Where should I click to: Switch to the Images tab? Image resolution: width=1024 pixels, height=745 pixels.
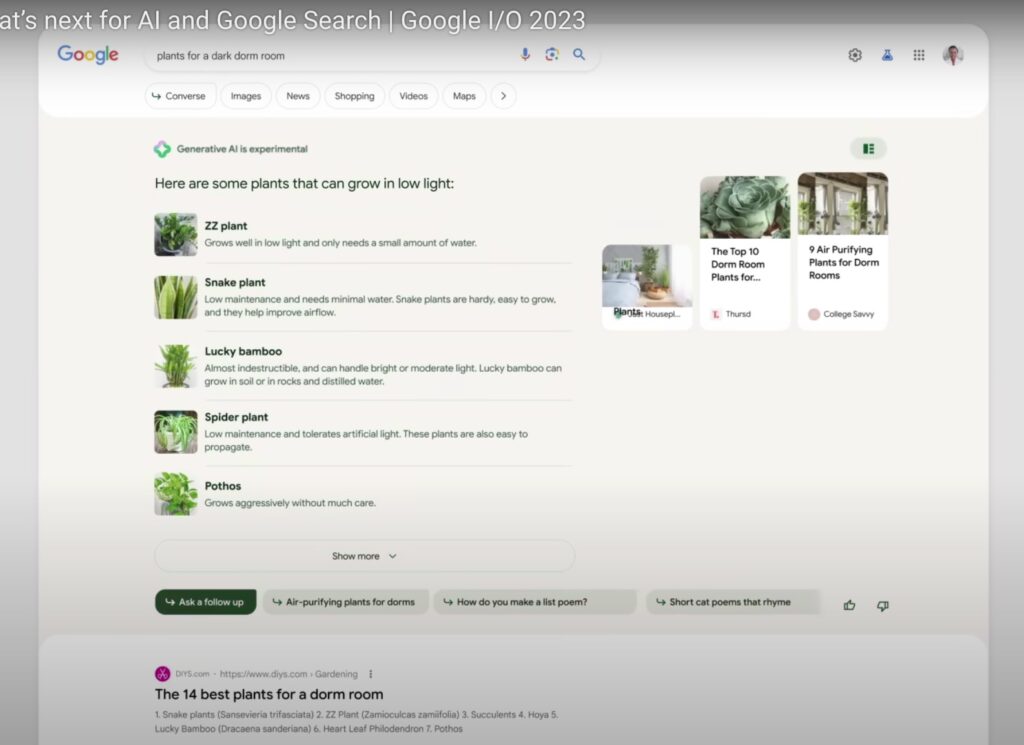tap(246, 96)
